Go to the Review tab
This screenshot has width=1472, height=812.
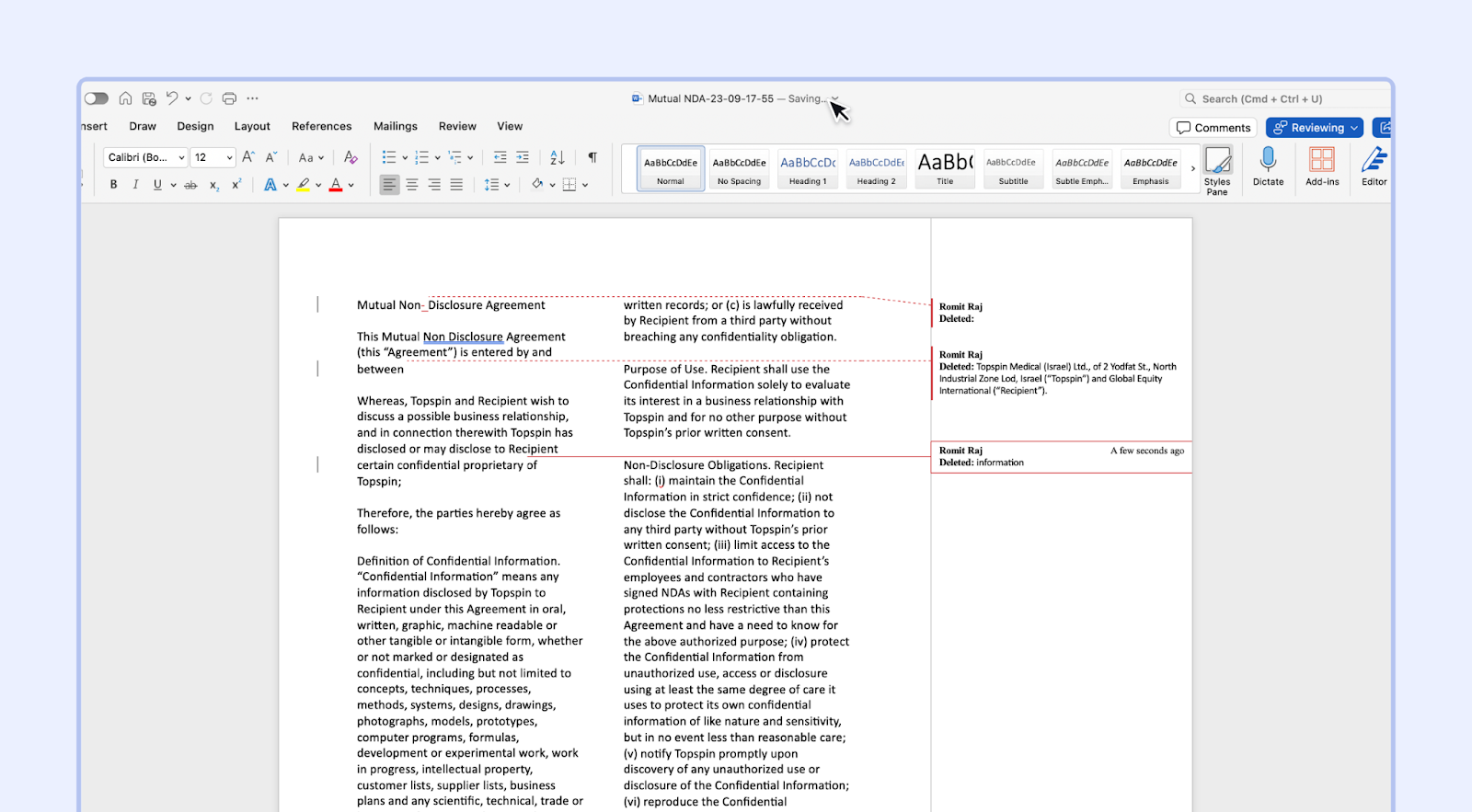457,126
